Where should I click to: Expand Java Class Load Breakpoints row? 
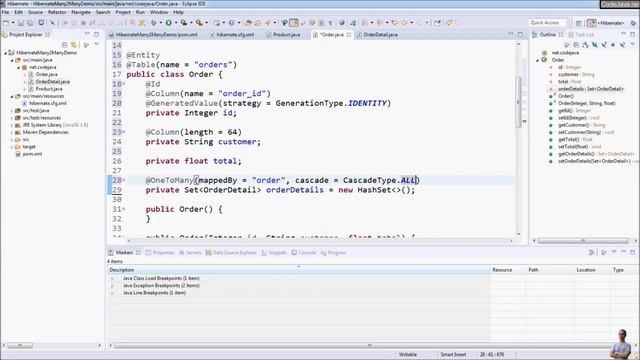tap(112, 278)
